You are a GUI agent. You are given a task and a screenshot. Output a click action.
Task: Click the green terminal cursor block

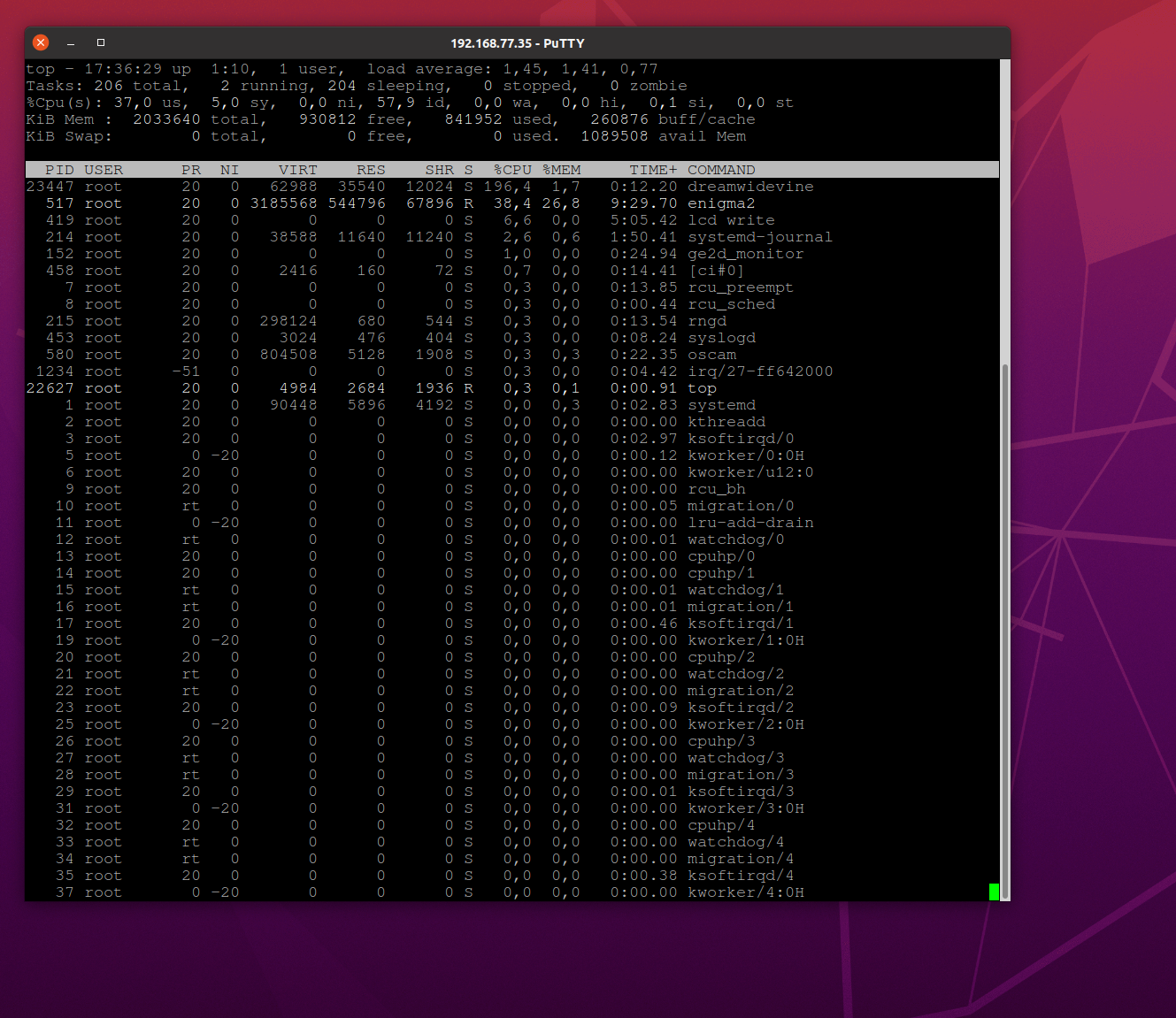point(994,892)
